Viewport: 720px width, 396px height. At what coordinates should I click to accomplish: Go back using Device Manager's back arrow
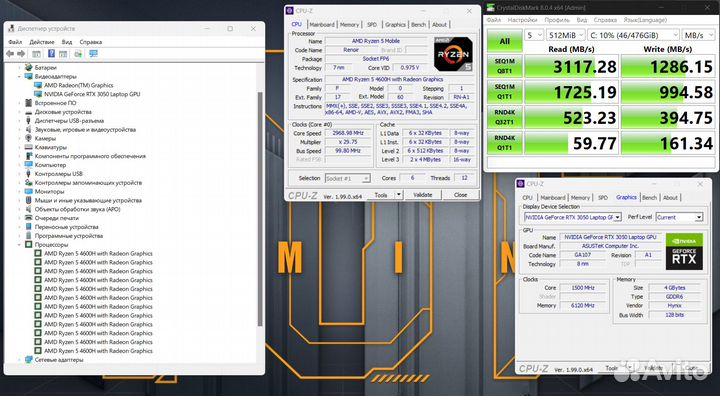pos(10,54)
